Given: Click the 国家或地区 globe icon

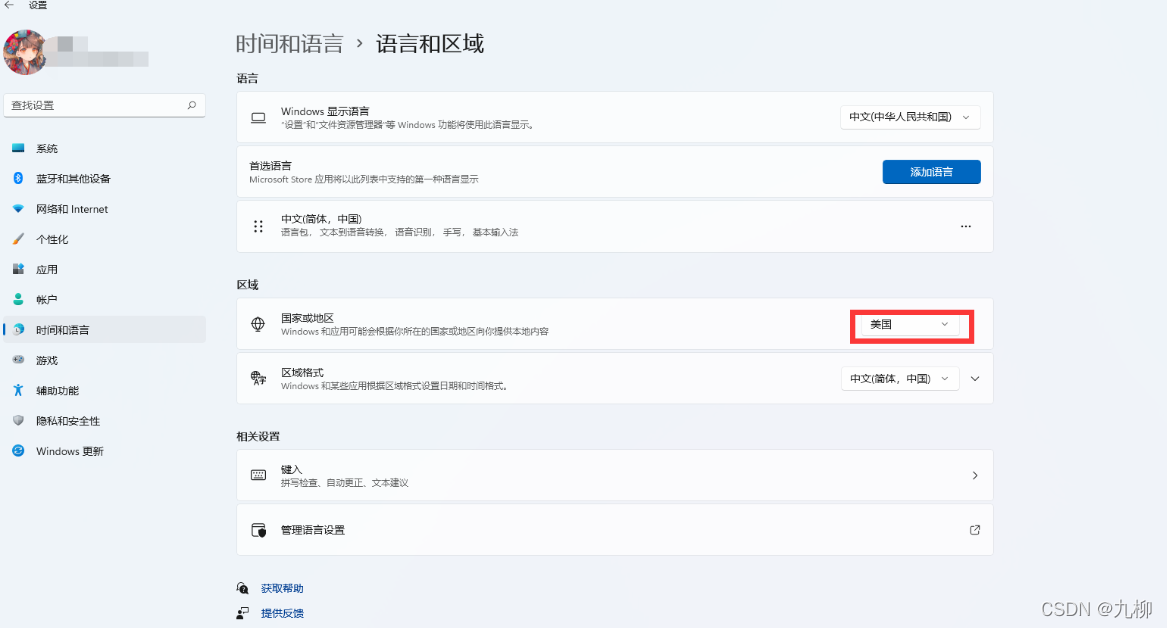Looking at the screenshot, I should click(258, 324).
